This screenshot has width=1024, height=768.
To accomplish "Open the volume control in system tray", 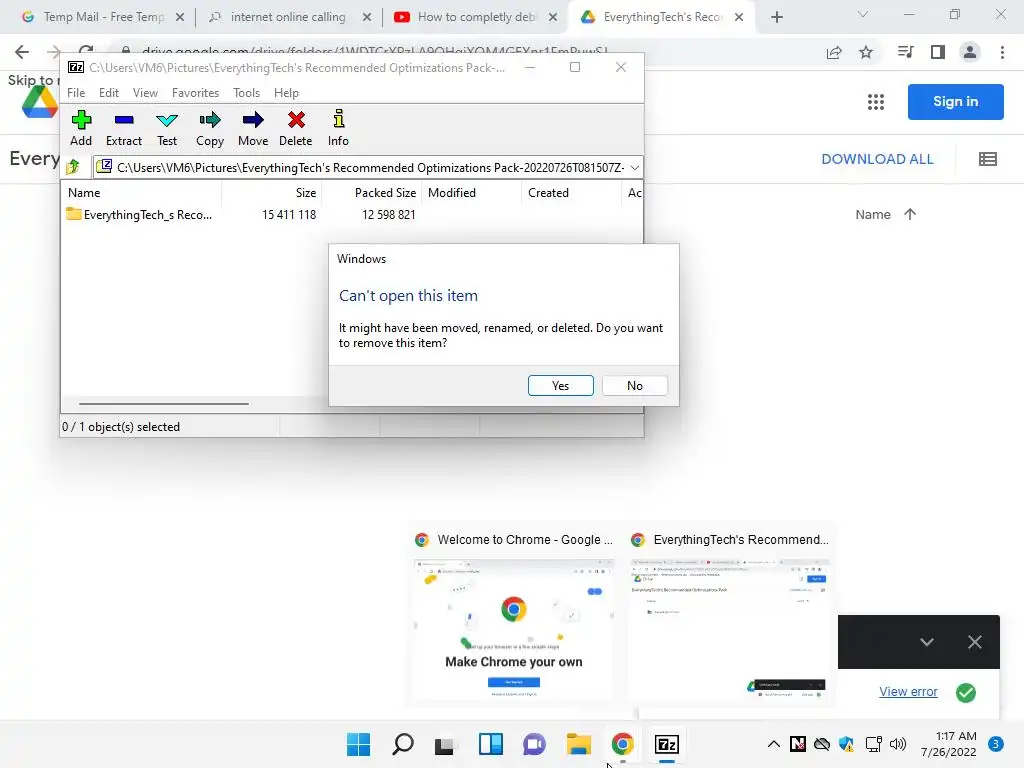I will tap(898, 744).
